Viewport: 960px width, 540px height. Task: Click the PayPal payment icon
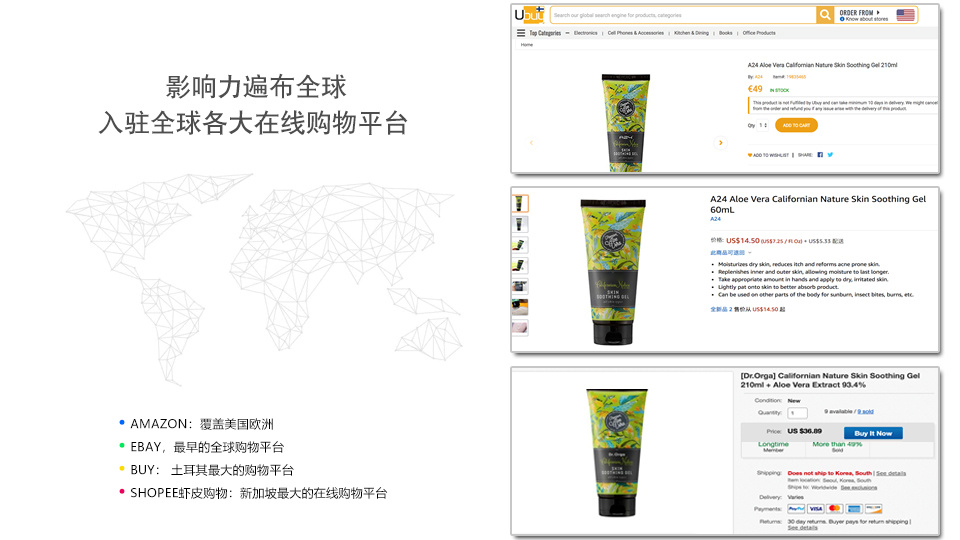pos(796,509)
